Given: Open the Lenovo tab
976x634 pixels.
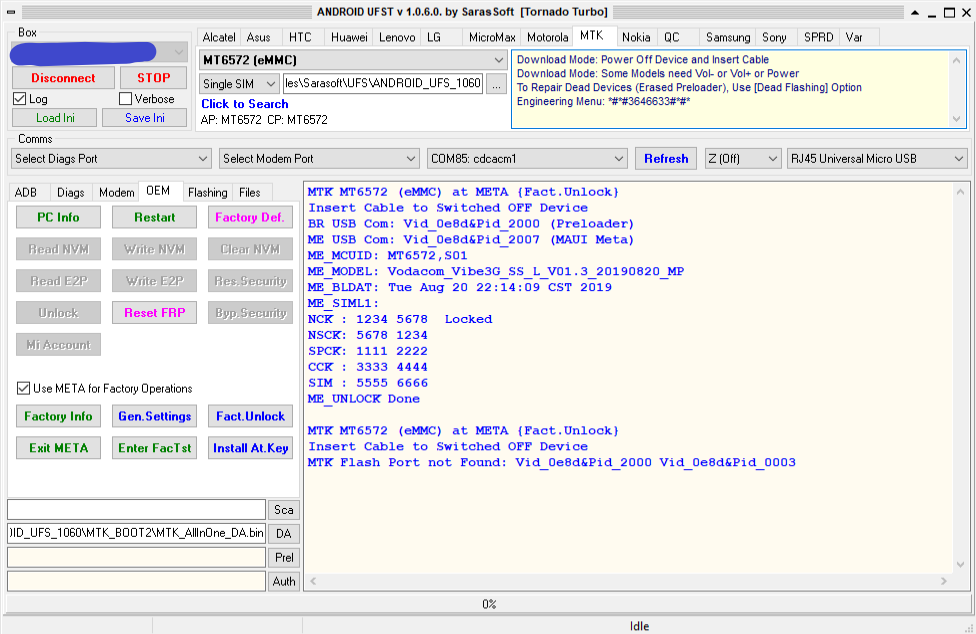Looking at the screenshot, I should [x=397, y=37].
